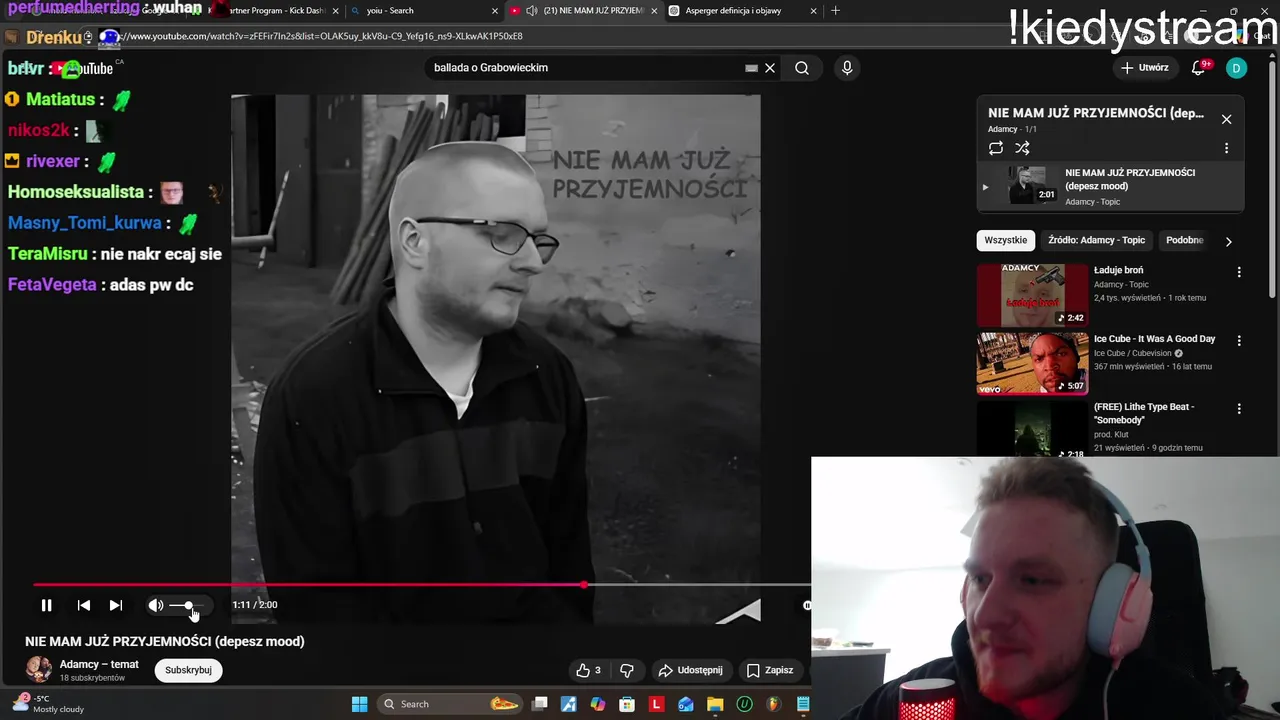Run search with the magnifier button
The height and width of the screenshot is (720, 1280).
(x=802, y=68)
